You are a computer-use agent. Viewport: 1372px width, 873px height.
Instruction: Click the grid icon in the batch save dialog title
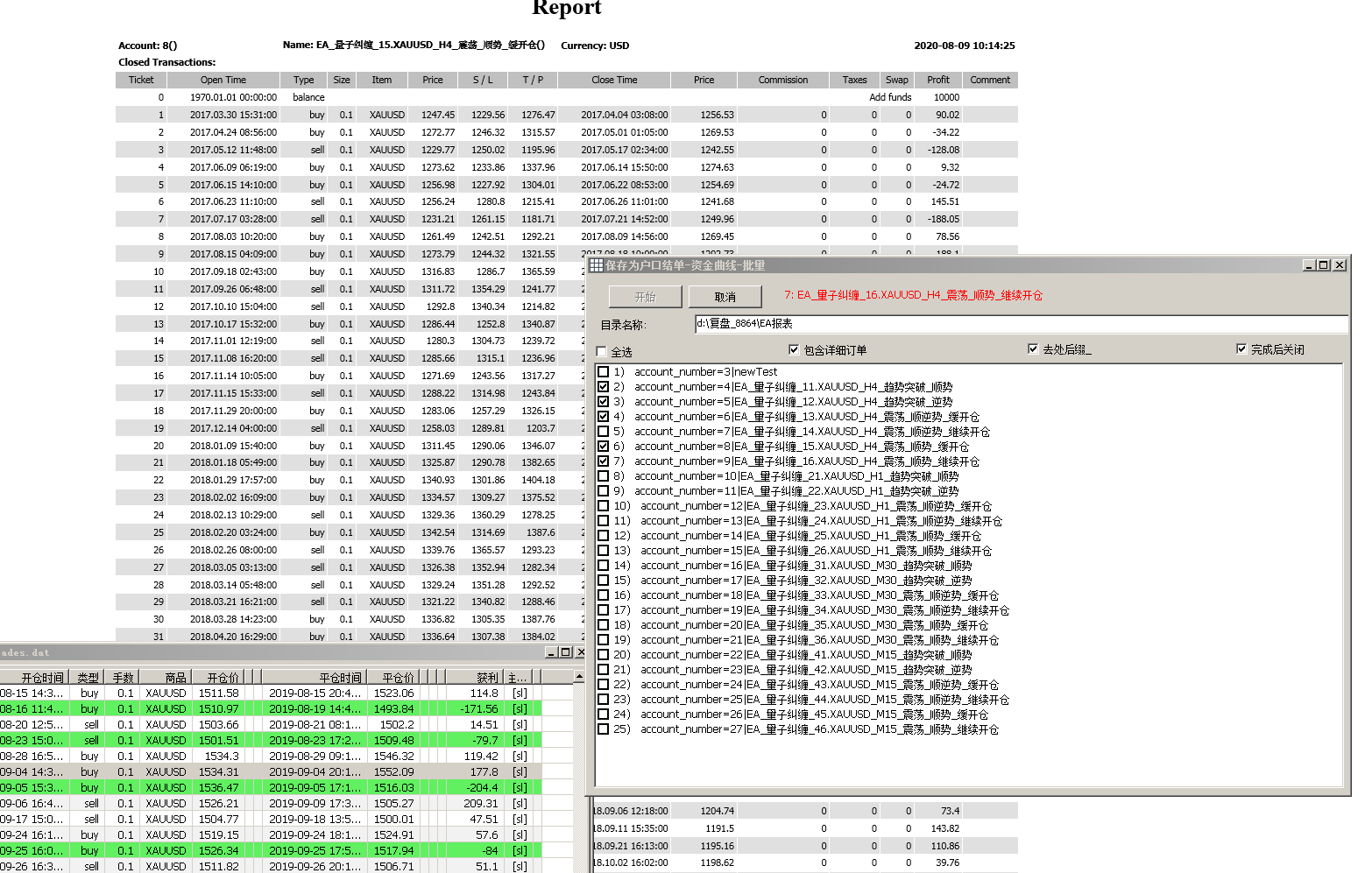point(596,265)
